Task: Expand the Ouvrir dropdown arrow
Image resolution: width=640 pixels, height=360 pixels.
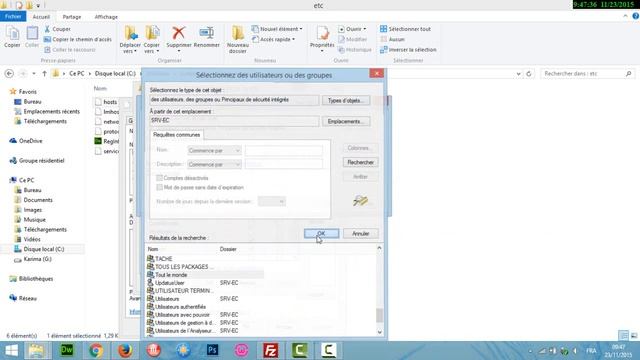Action: point(364,29)
